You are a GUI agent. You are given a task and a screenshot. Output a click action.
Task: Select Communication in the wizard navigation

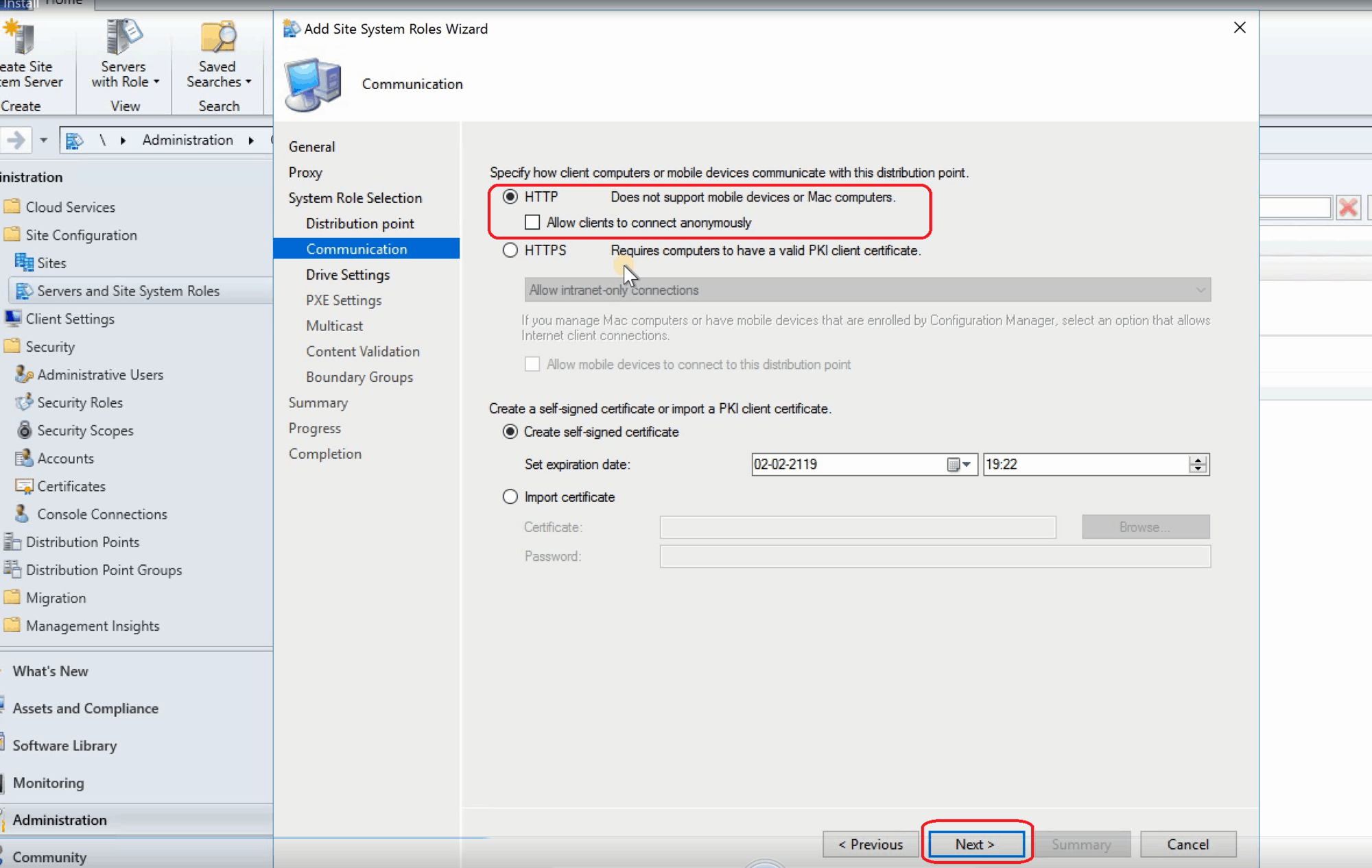coord(357,249)
